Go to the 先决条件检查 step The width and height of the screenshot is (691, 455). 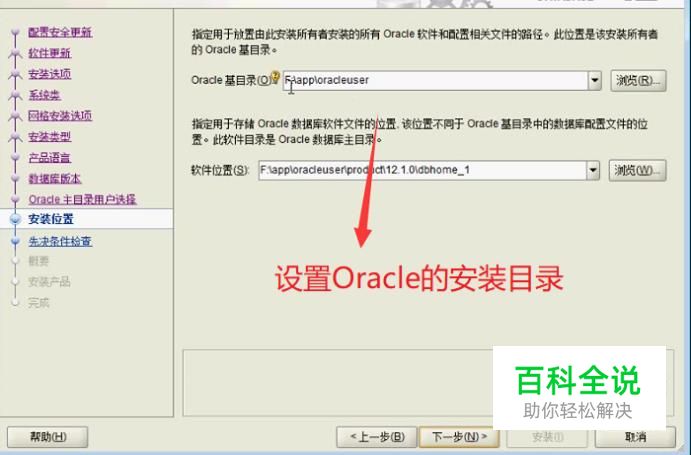click(60, 241)
